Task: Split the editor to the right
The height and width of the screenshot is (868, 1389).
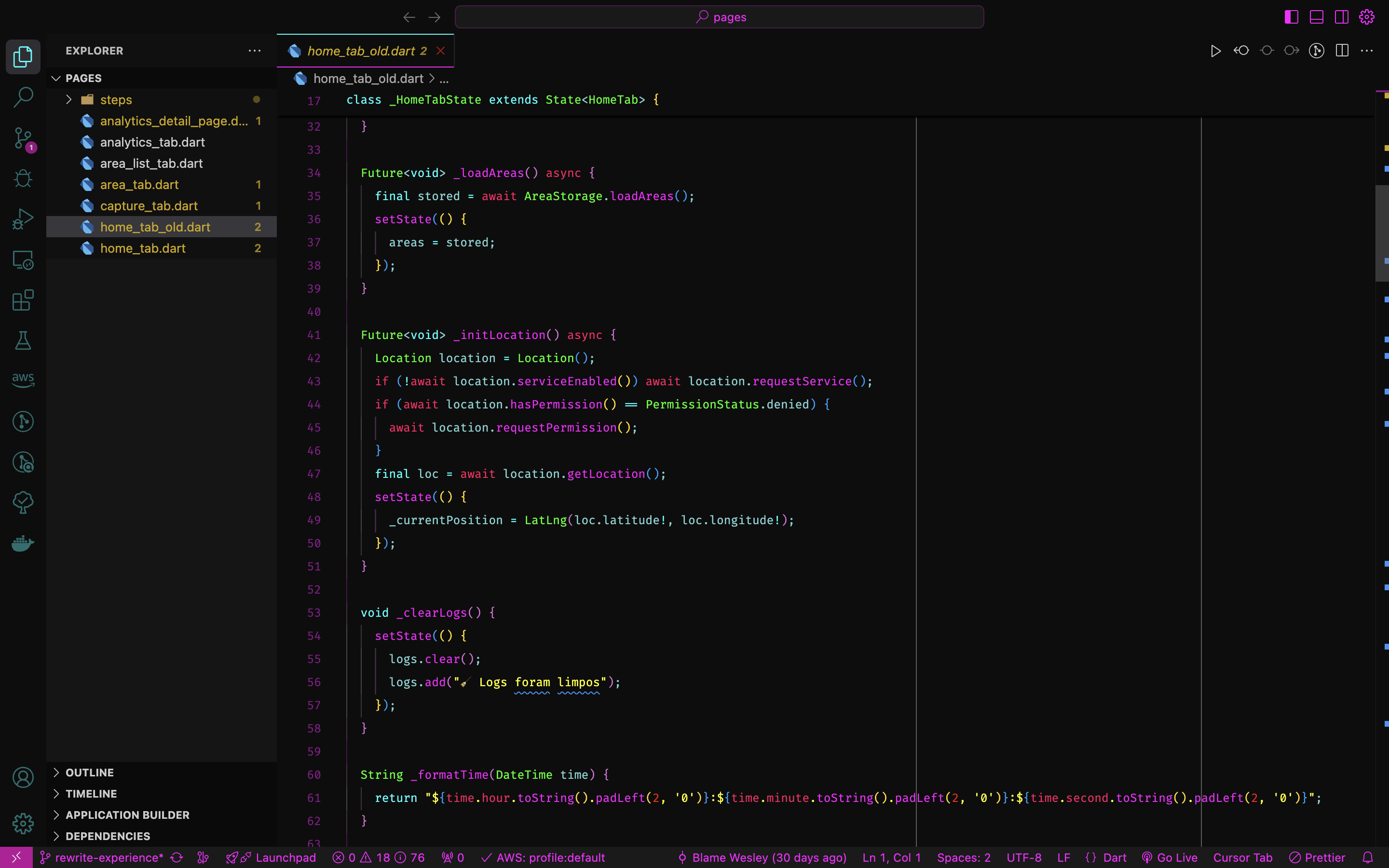Action: point(1342,51)
